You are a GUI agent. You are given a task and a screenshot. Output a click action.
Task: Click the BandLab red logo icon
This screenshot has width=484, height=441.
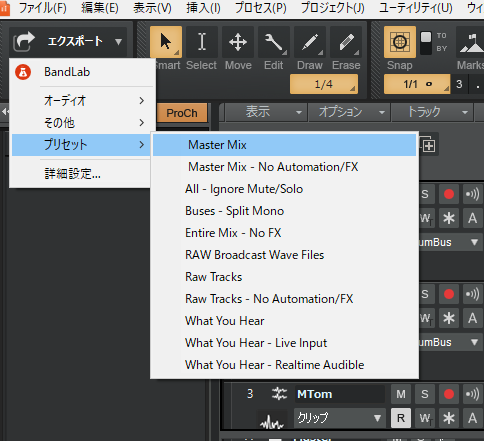[23, 72]
